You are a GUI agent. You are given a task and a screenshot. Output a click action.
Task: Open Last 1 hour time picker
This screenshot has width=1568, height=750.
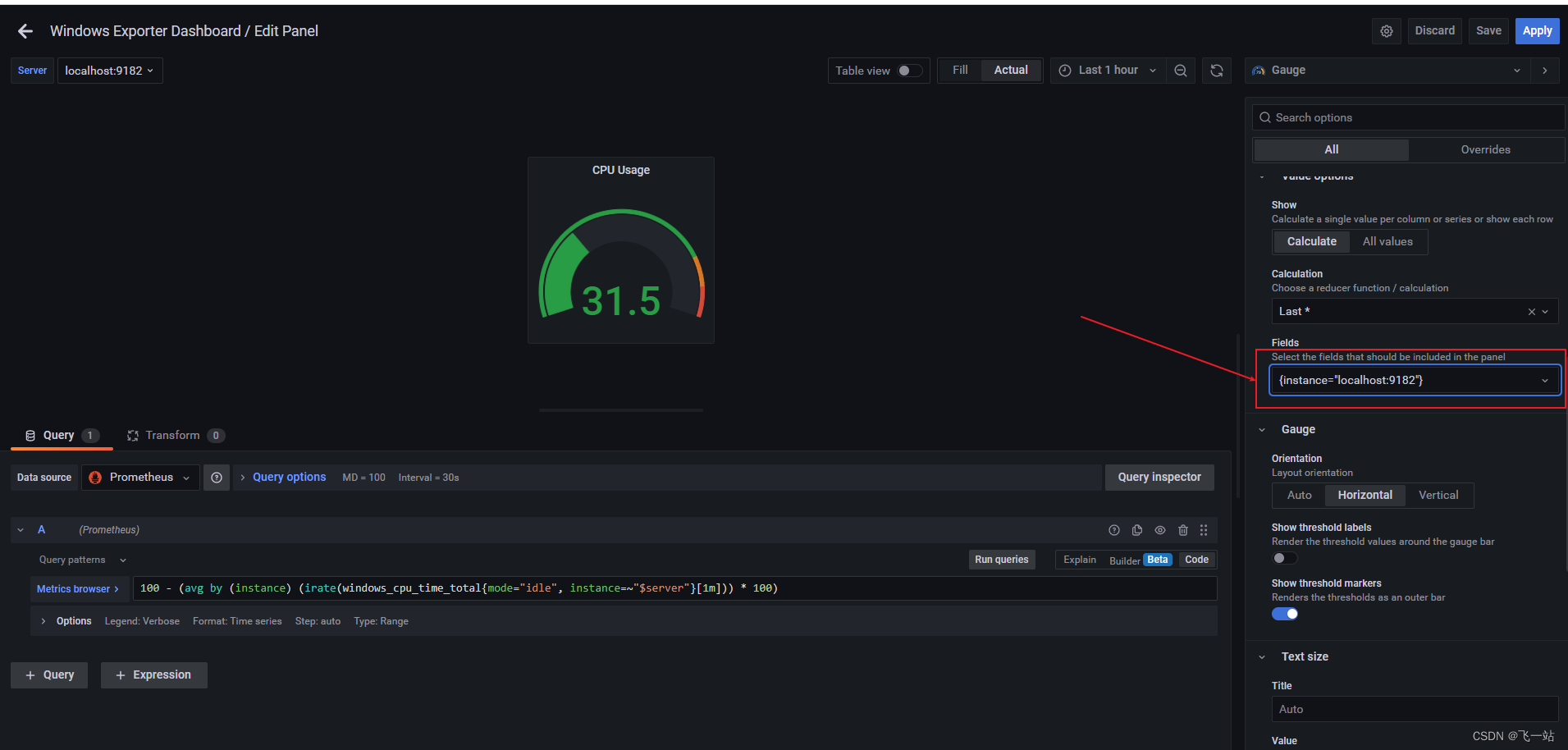click(x=1109, y=71)
